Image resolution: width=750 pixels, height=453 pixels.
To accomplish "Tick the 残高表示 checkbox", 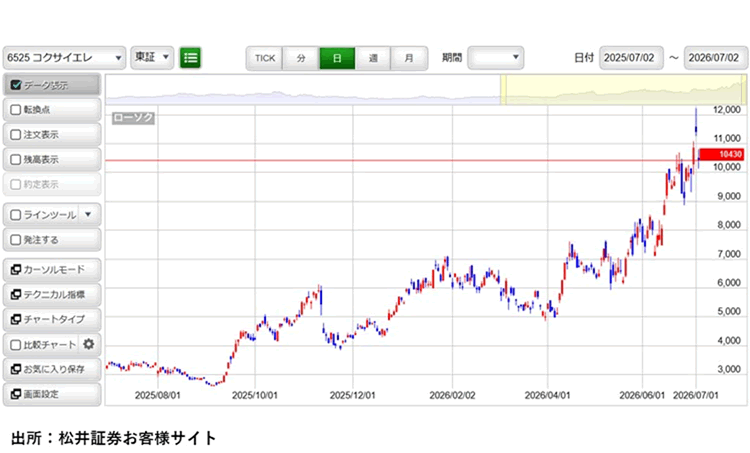I will pos(16,159).
